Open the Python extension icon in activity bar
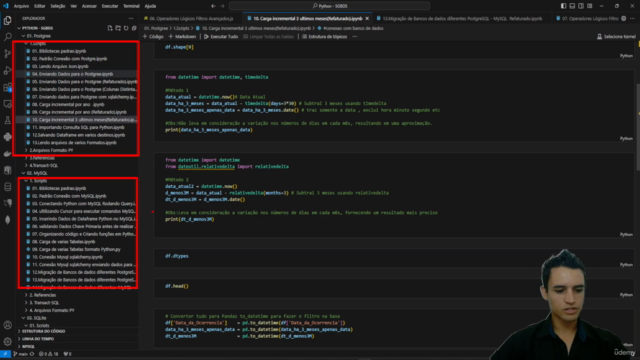The height and width of the screenshot is (360, 640). point(7,137)
